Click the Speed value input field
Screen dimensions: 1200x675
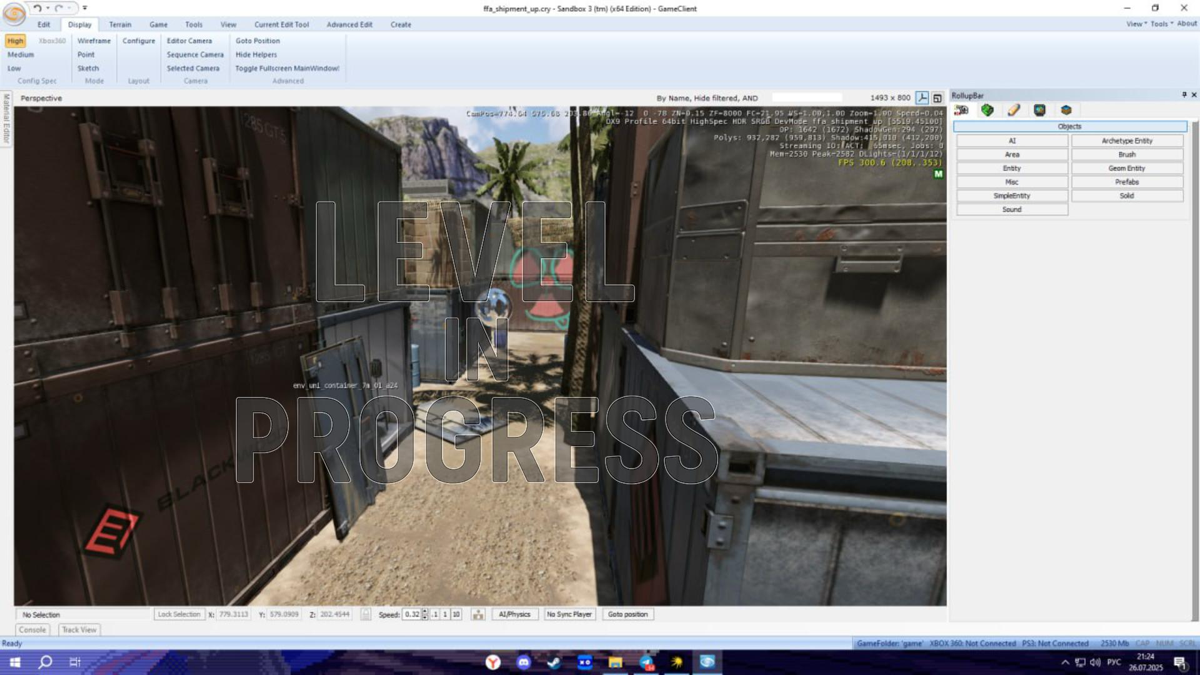coord(412,614)
